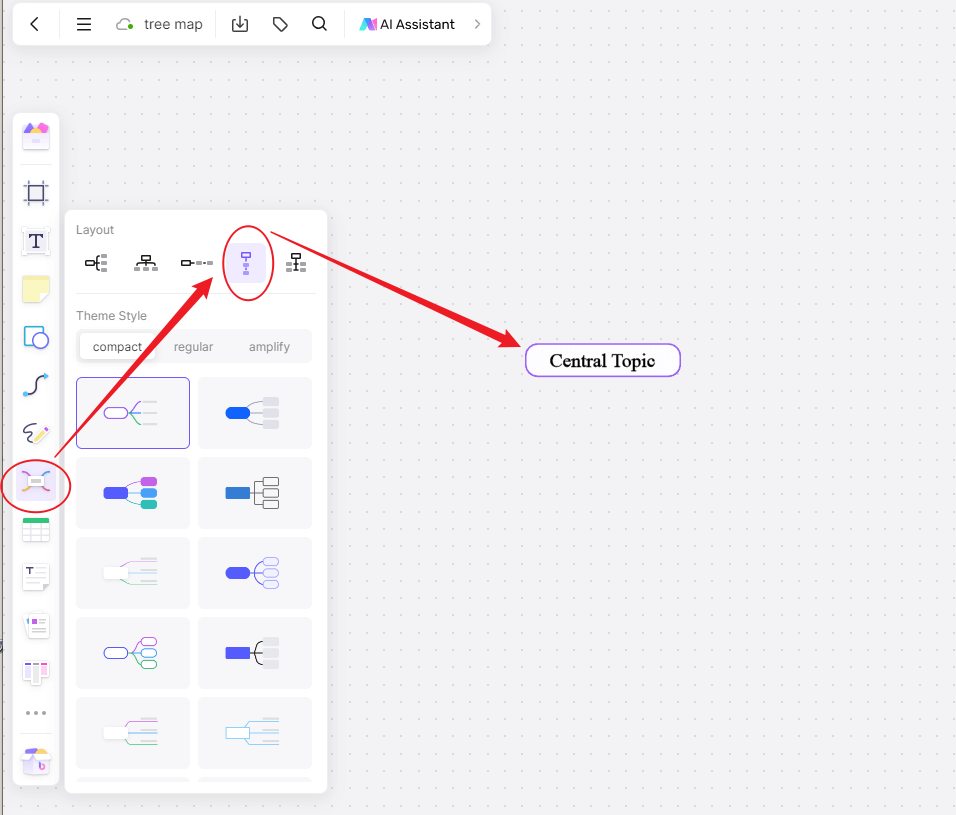Open search from the top toolbar

(x=319, y=23)
